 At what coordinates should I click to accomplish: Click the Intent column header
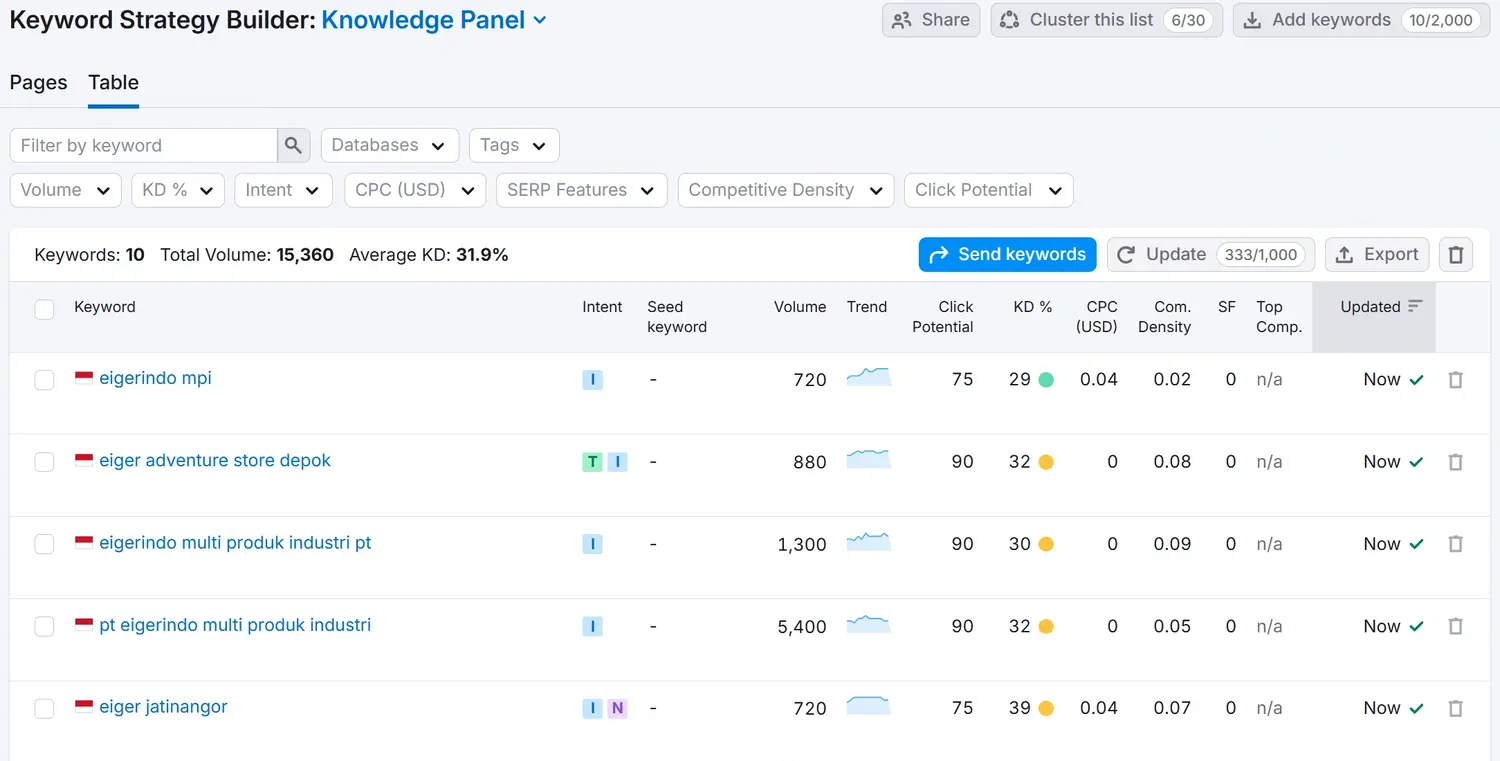coord(602,307)
